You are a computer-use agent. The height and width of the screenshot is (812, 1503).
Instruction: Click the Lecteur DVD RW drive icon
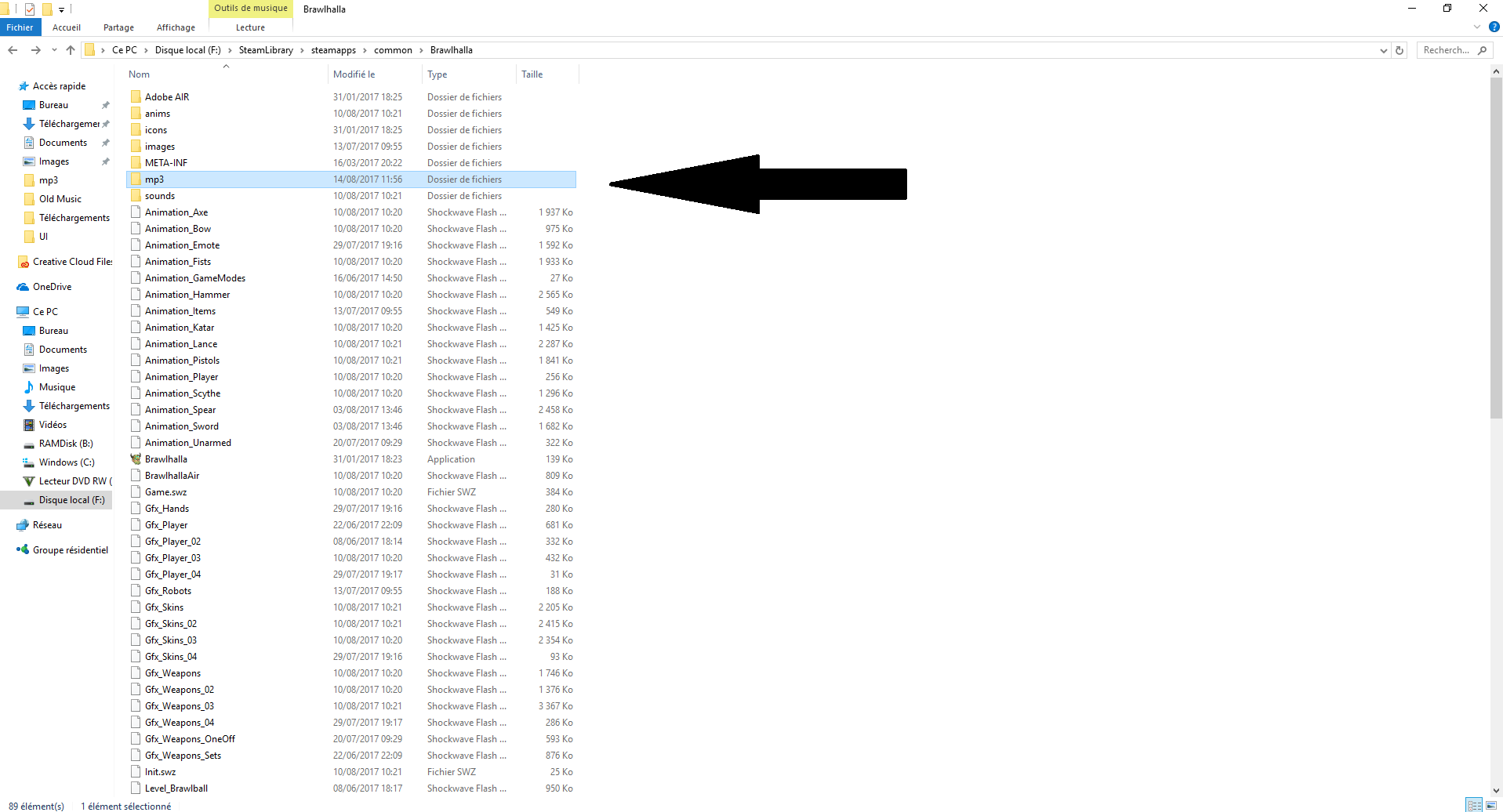click(x=29, y=481)
